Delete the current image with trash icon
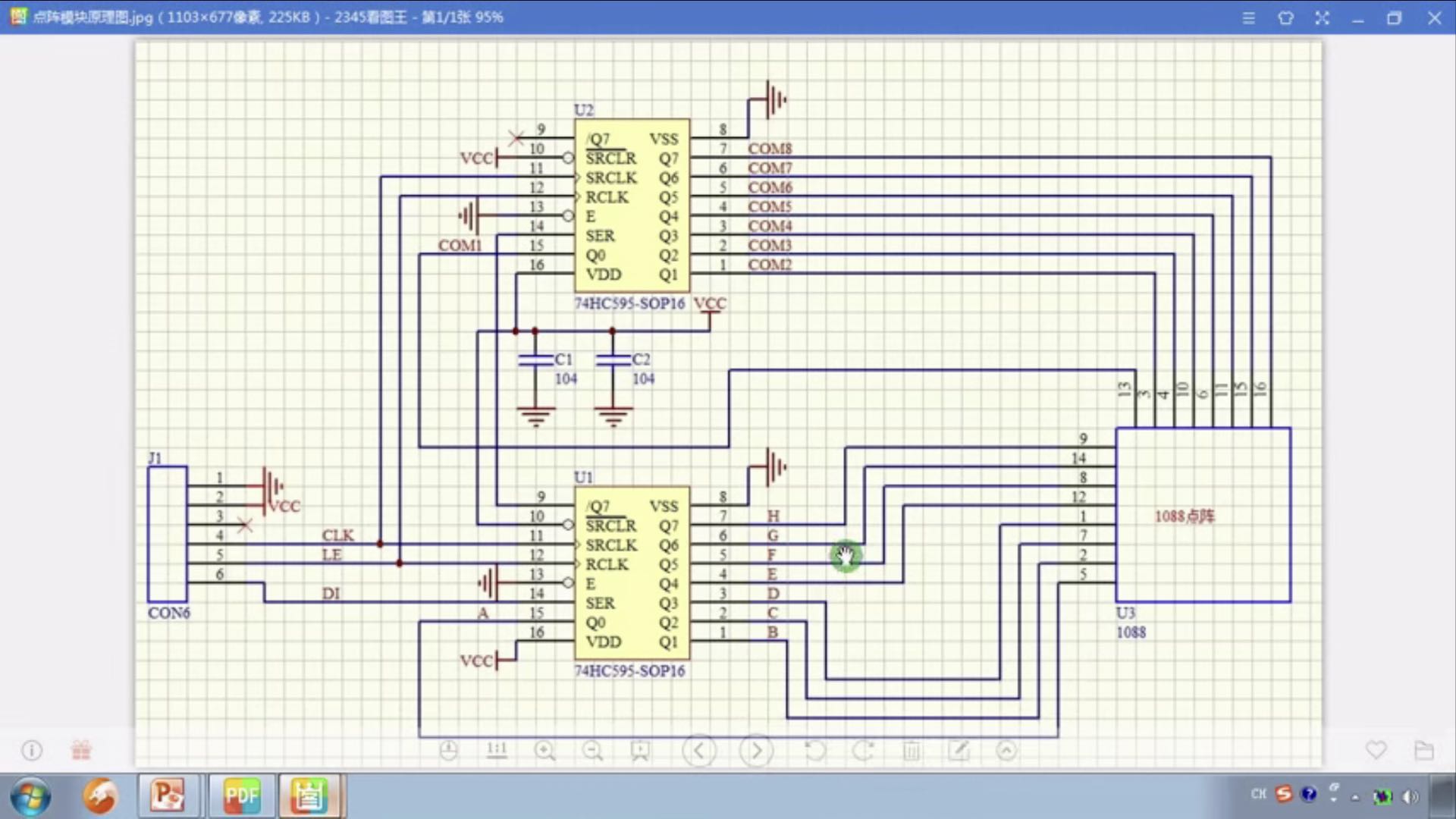This screenshot has width=1456, height=819. (x=912, y=751)
